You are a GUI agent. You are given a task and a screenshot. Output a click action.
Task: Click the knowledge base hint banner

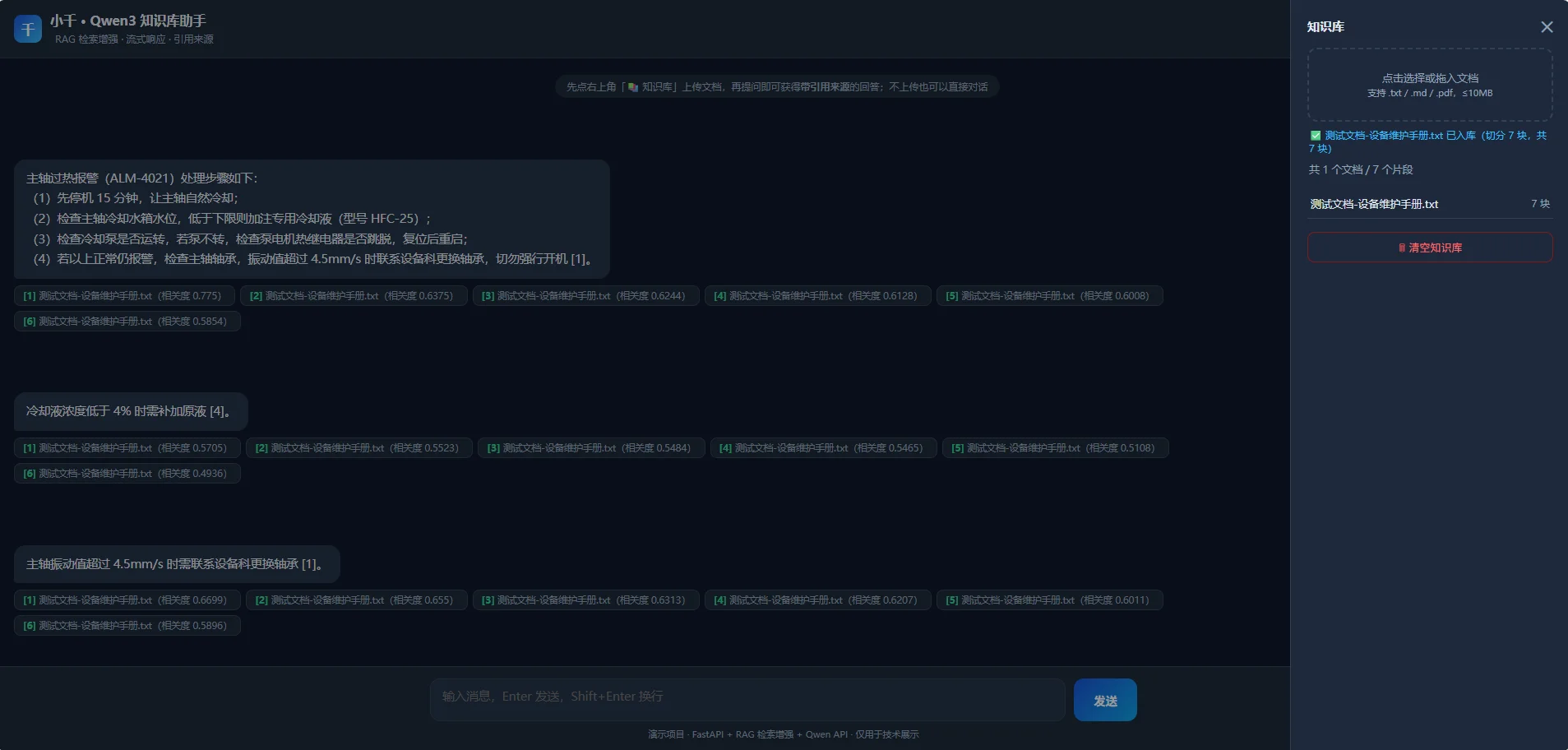coord(777,86)
